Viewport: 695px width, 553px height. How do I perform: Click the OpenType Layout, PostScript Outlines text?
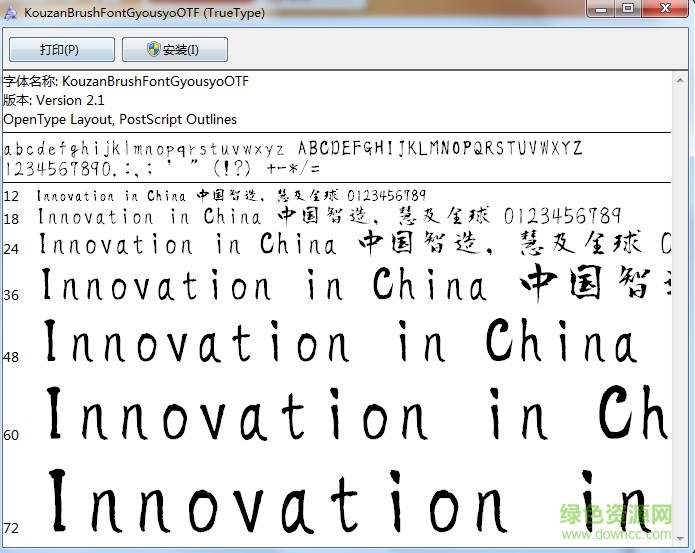pos(120,120)
